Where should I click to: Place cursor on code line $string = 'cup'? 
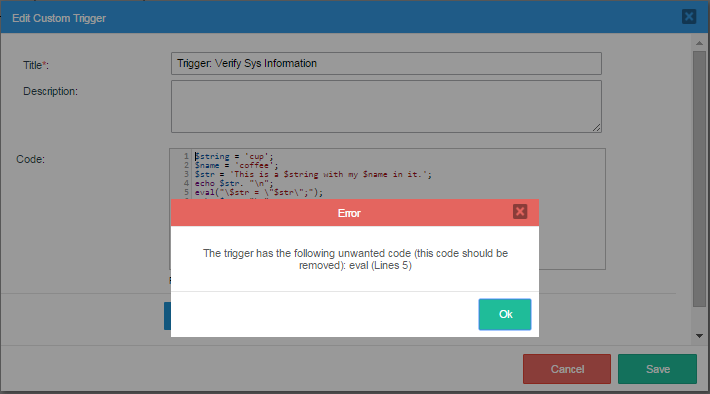coord(234,156)
